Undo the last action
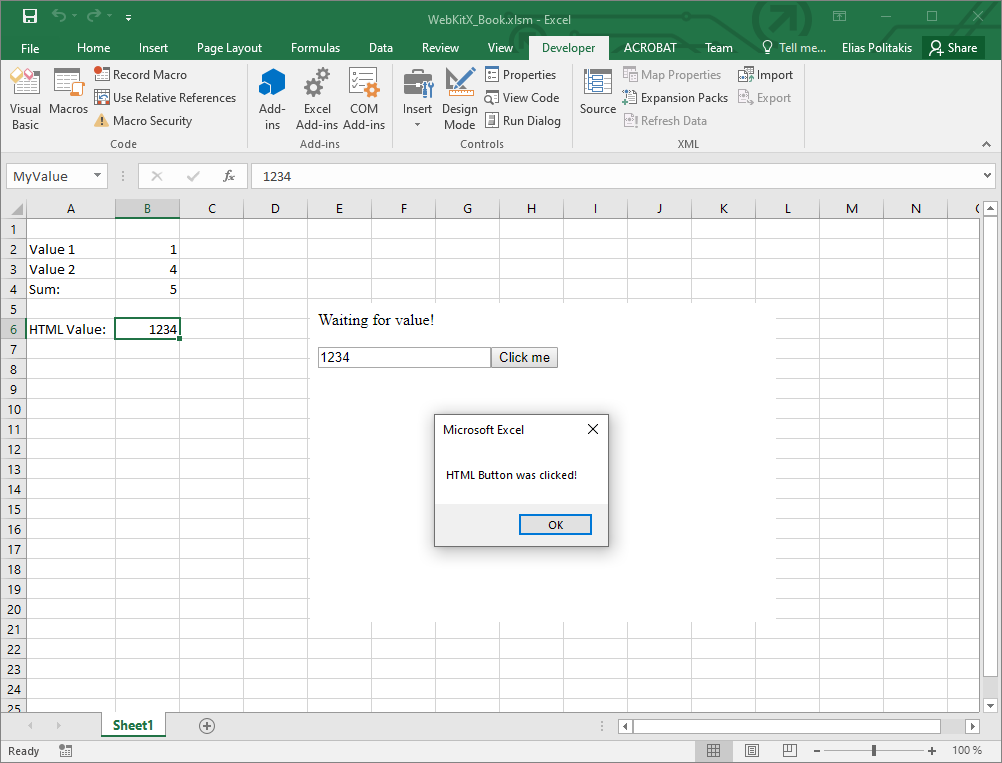This screenshot has width=1002, height=763. 59,16
